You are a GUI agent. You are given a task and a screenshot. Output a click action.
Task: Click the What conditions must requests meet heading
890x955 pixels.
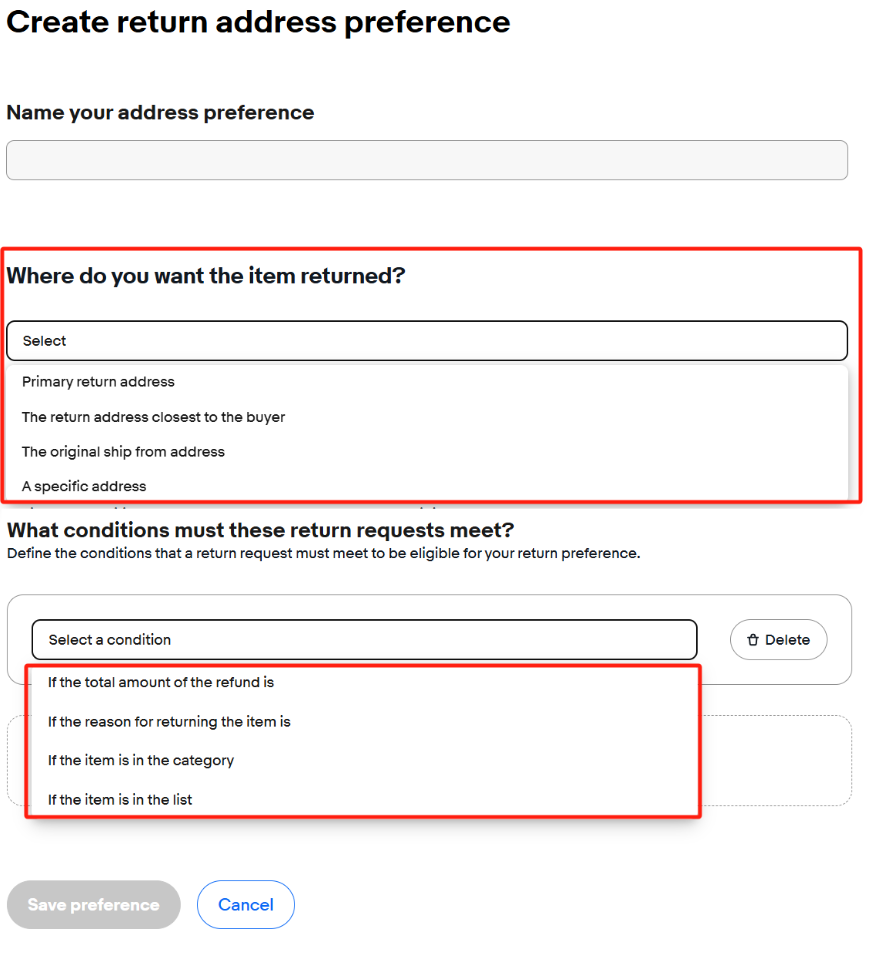260,530
